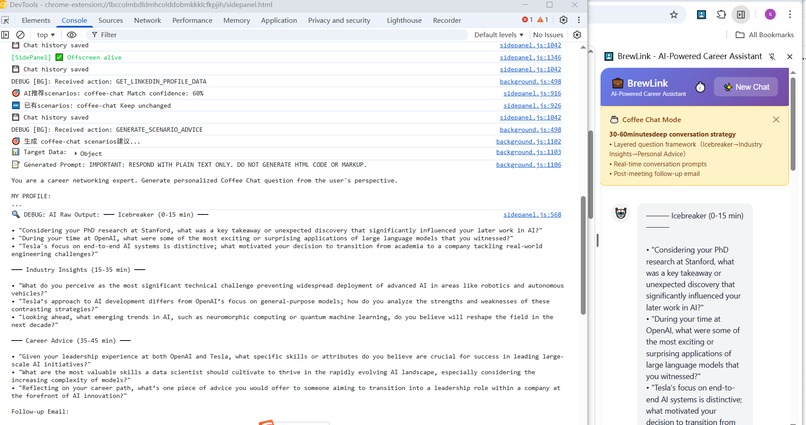The image size is (806, 425).
Task: Click the No Issues indicator
Action: tap(548, 35)
